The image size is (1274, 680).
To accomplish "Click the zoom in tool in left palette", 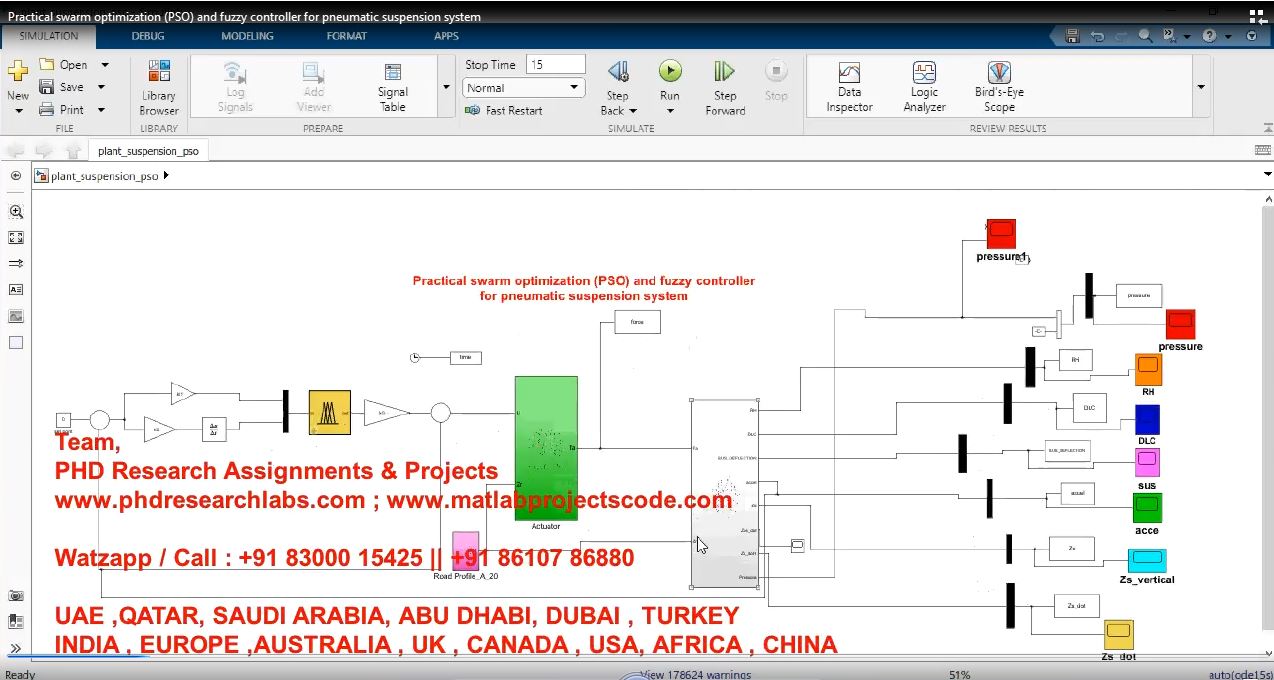I will pyautogui.click(x=15, y=212).
